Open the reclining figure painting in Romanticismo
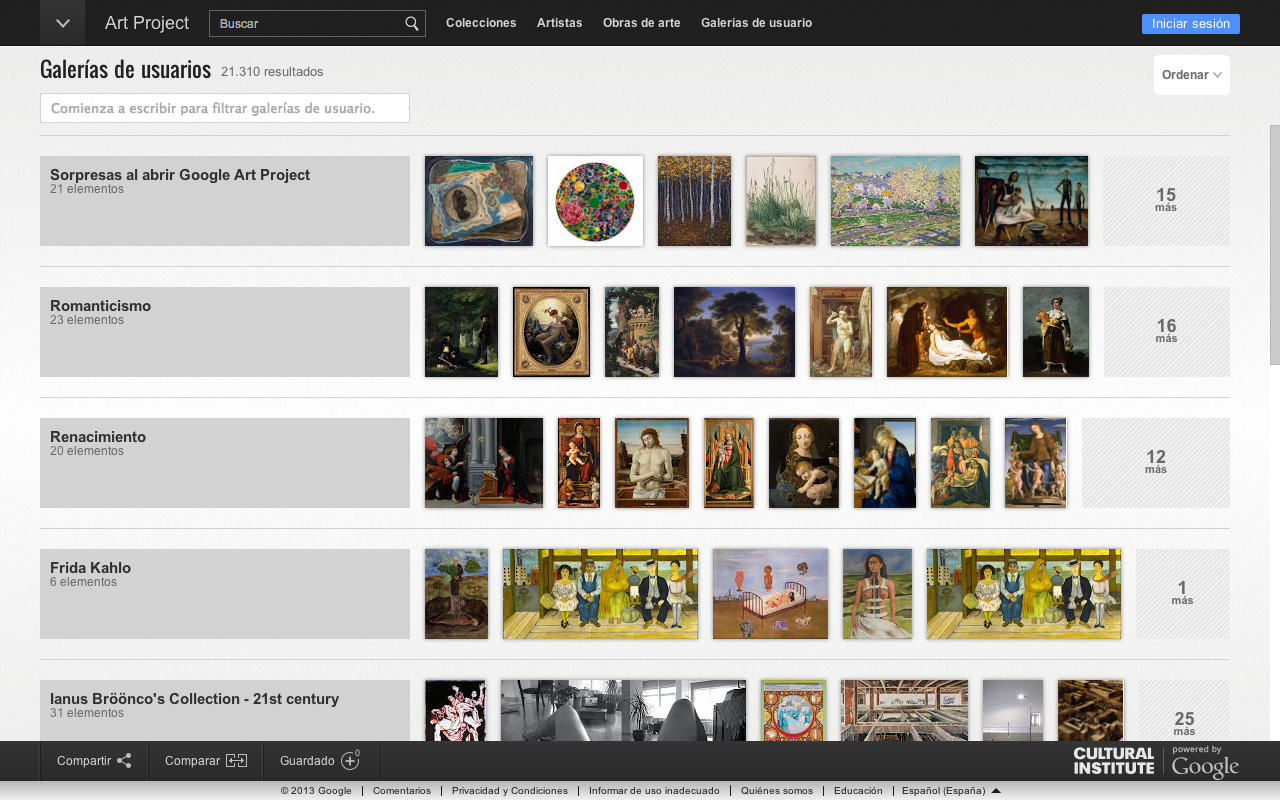Screen dimensions: 1280x800 [x=947, y=332]
